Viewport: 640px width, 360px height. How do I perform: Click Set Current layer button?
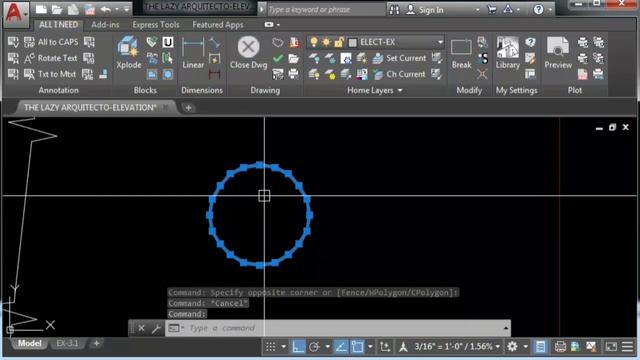(399, 58)
